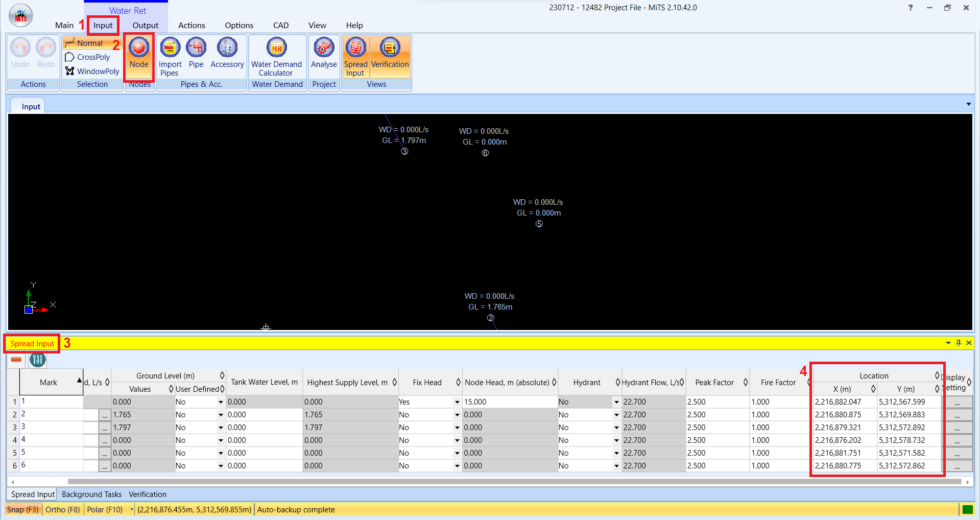
Task: Click the MiTS application logo button
Action: pos(20,16)
